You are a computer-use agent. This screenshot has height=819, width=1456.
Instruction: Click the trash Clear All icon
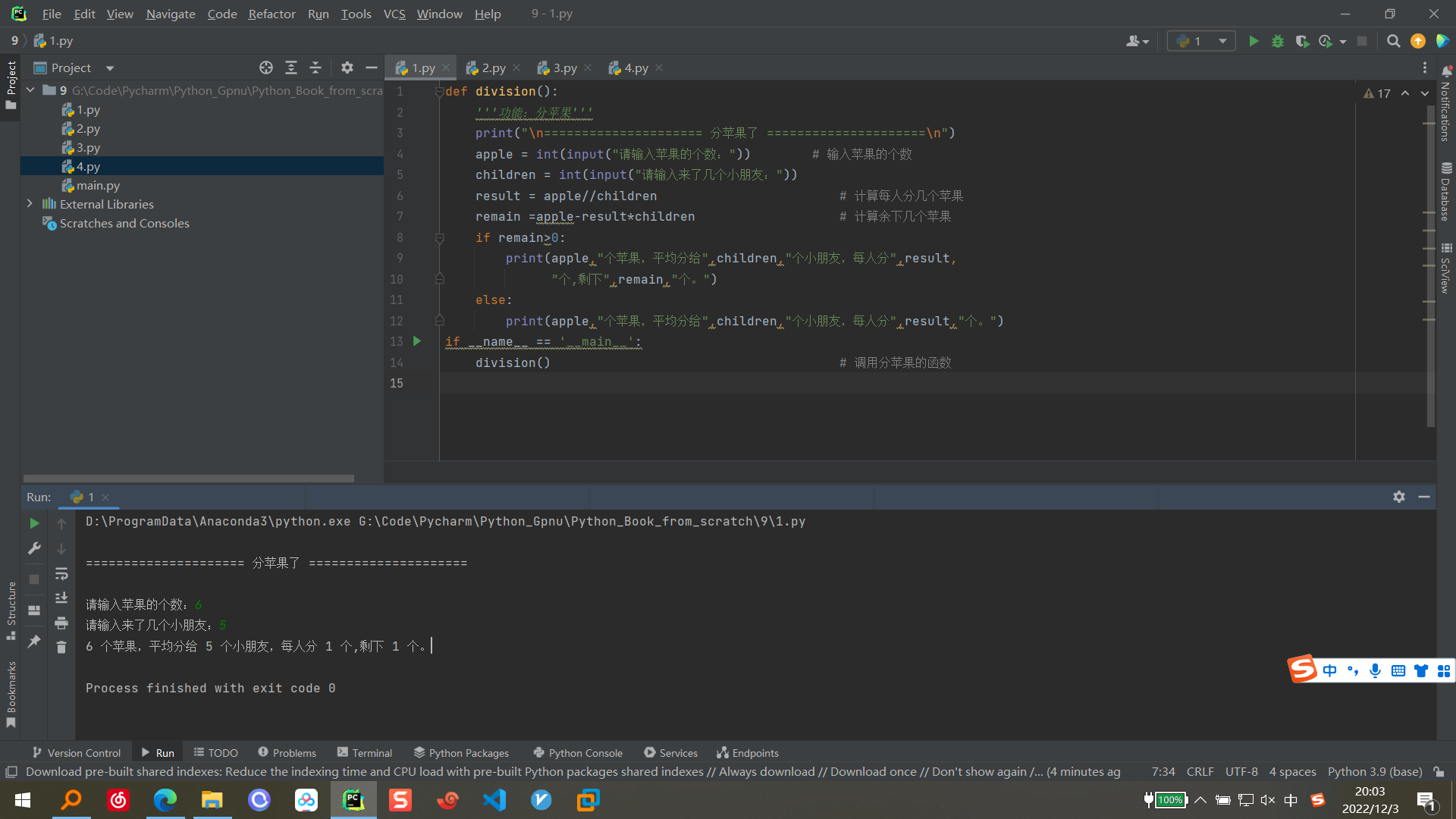61,647
